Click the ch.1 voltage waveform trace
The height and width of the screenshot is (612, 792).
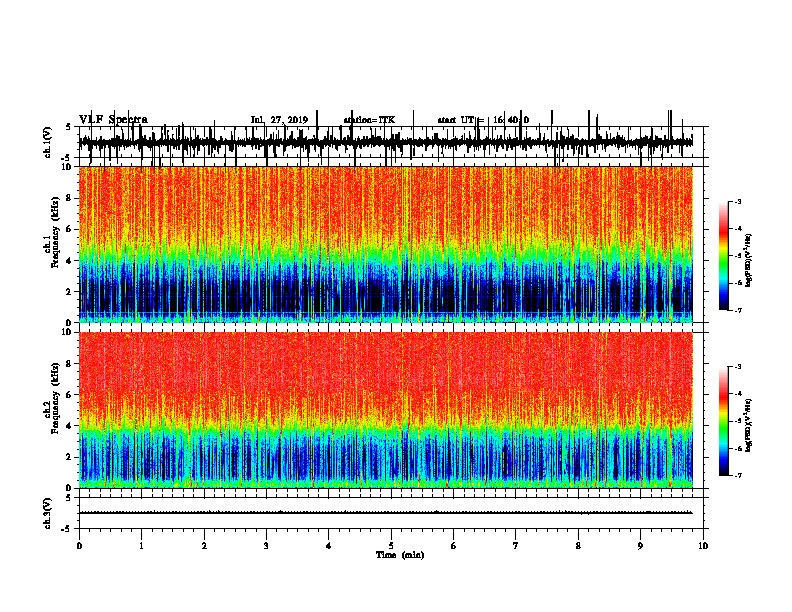[x=386, y=142]
